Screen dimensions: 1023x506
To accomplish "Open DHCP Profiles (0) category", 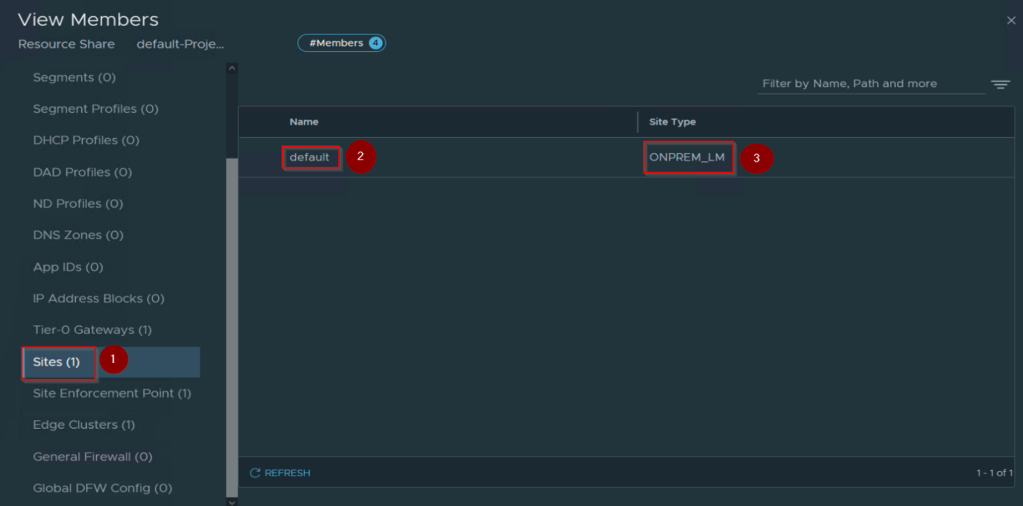I will [86, 140].
